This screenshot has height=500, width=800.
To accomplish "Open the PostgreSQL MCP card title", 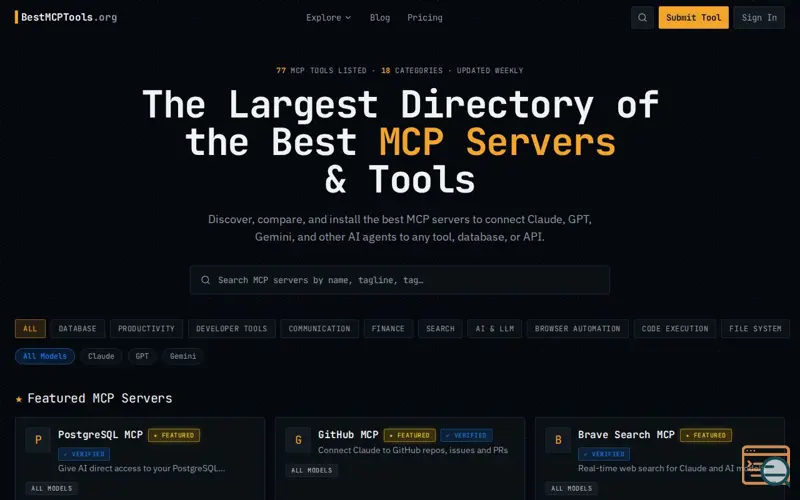I will (101, 435).
